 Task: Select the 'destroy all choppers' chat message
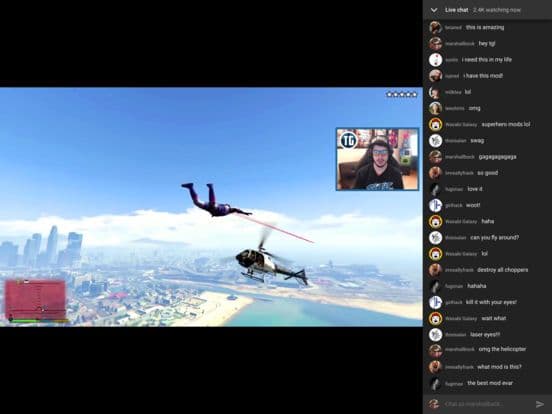[x=503, y=270]
